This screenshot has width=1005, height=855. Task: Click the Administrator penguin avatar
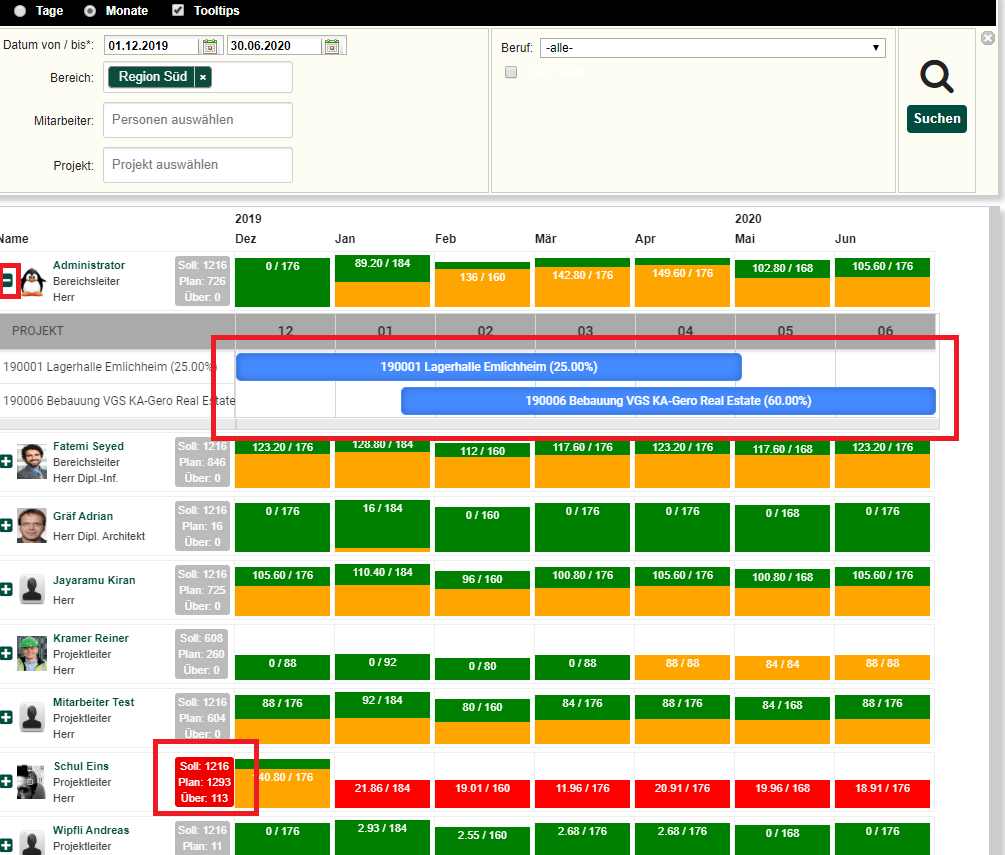[33, 282]
